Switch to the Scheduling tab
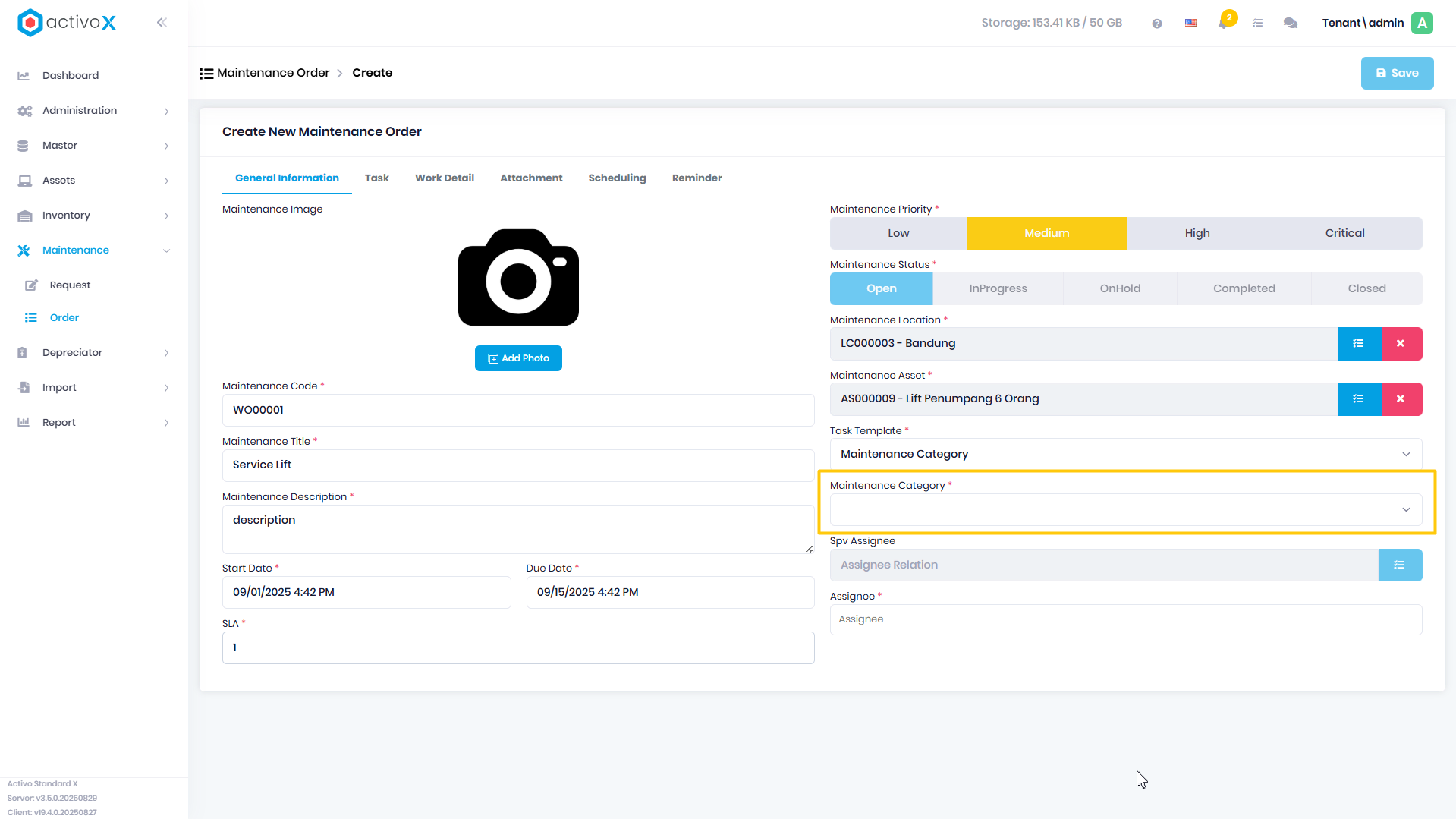This screenshot has width=1456, height=819. [617, 178]
